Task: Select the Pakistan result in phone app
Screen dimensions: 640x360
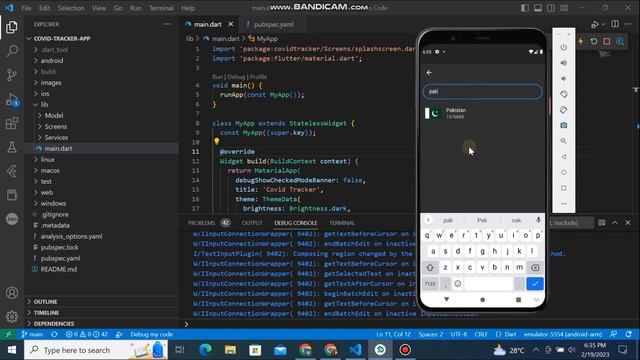Action: tap(482, 113)
